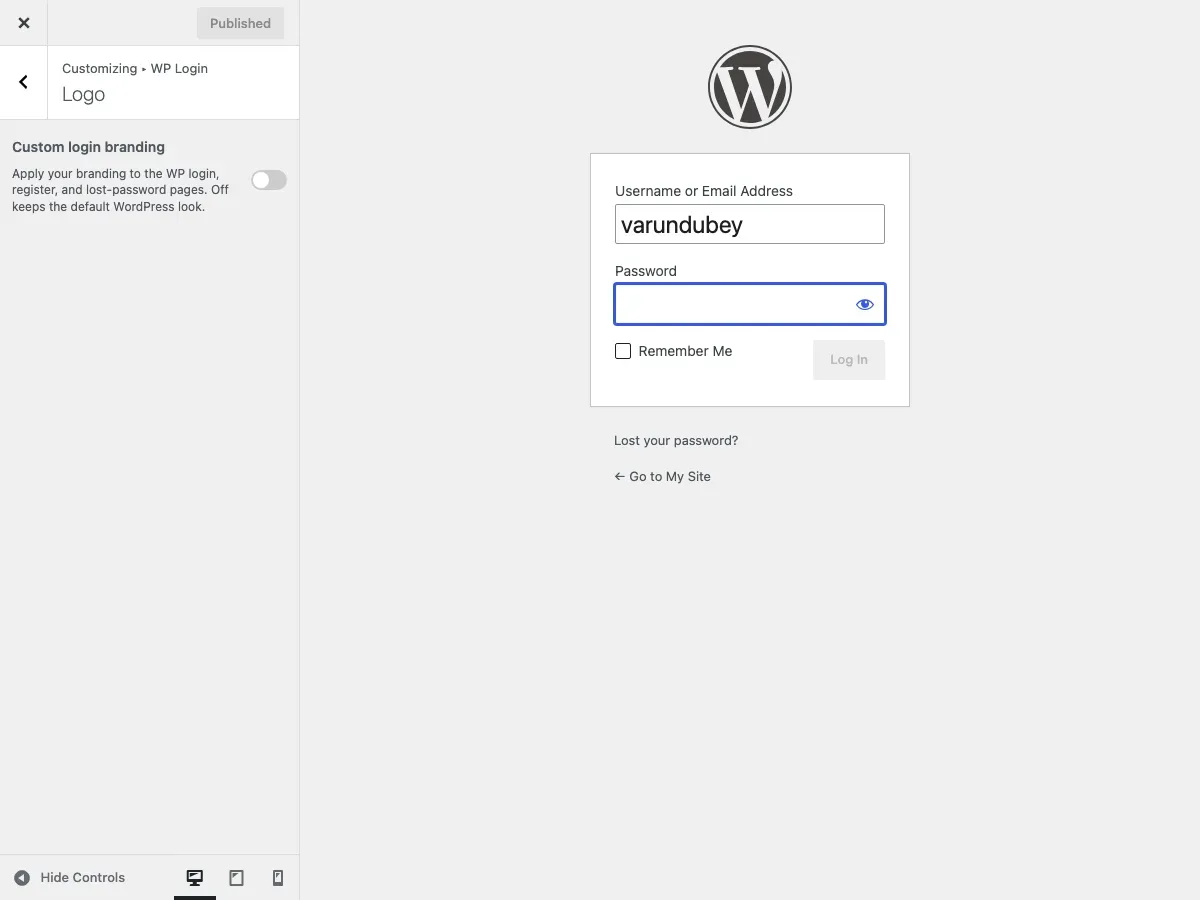This screenshot has width=1200, height=900.
Task: Click the Custom login branding heading
Action: click(x=88, y=147)
